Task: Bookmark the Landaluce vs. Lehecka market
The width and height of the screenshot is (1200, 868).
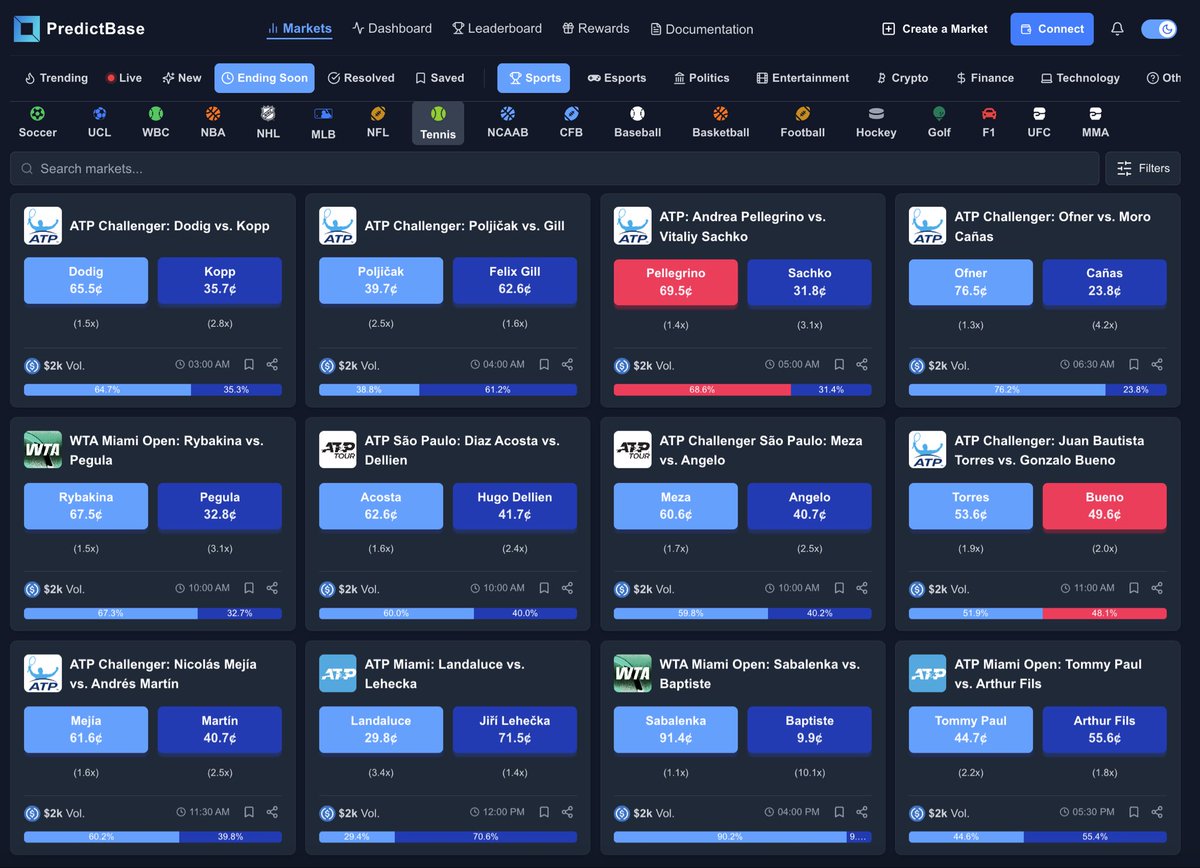Action: pyautogui.click(x=544, y=812)
